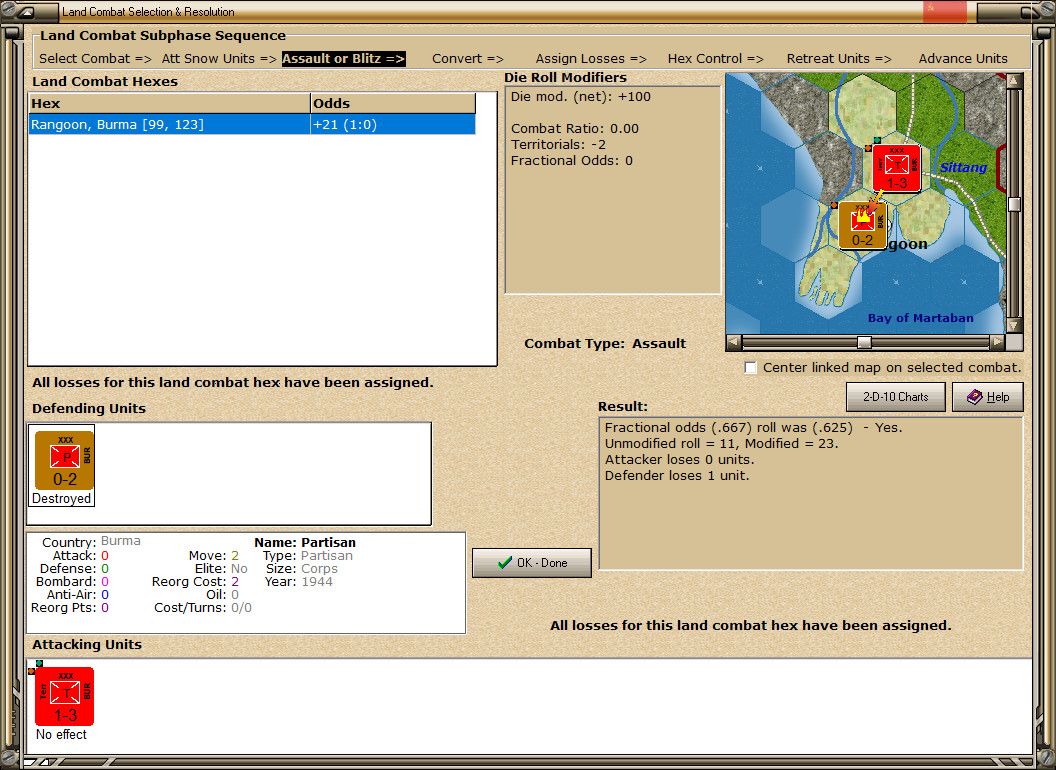Image resolution: width=1056 pixels, height=770 pixels.
Task: Click the Odds column header
Action: click(392, 103)
